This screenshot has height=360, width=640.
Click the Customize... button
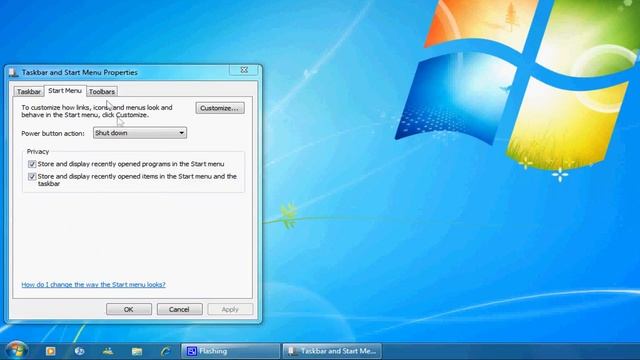click(x=220, y=108)
